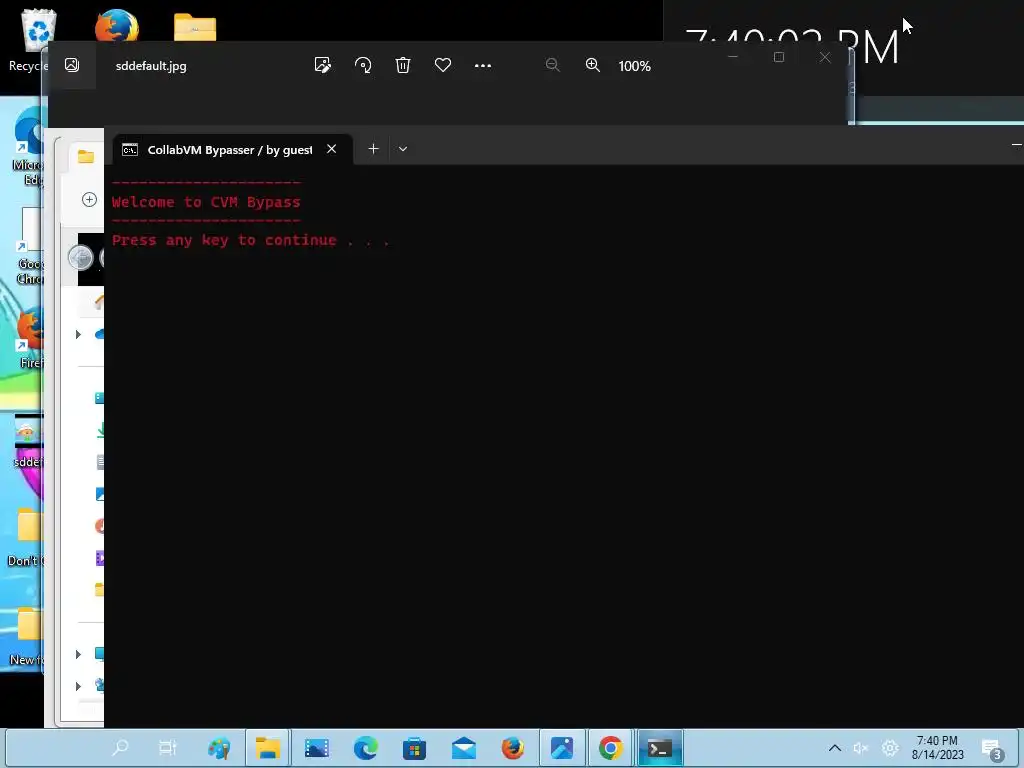Mark sddefault.jpg as favorite with the heart
The width and height of the screenshot is (1024, 768).
pyautogui.click(x=443, y=65)
